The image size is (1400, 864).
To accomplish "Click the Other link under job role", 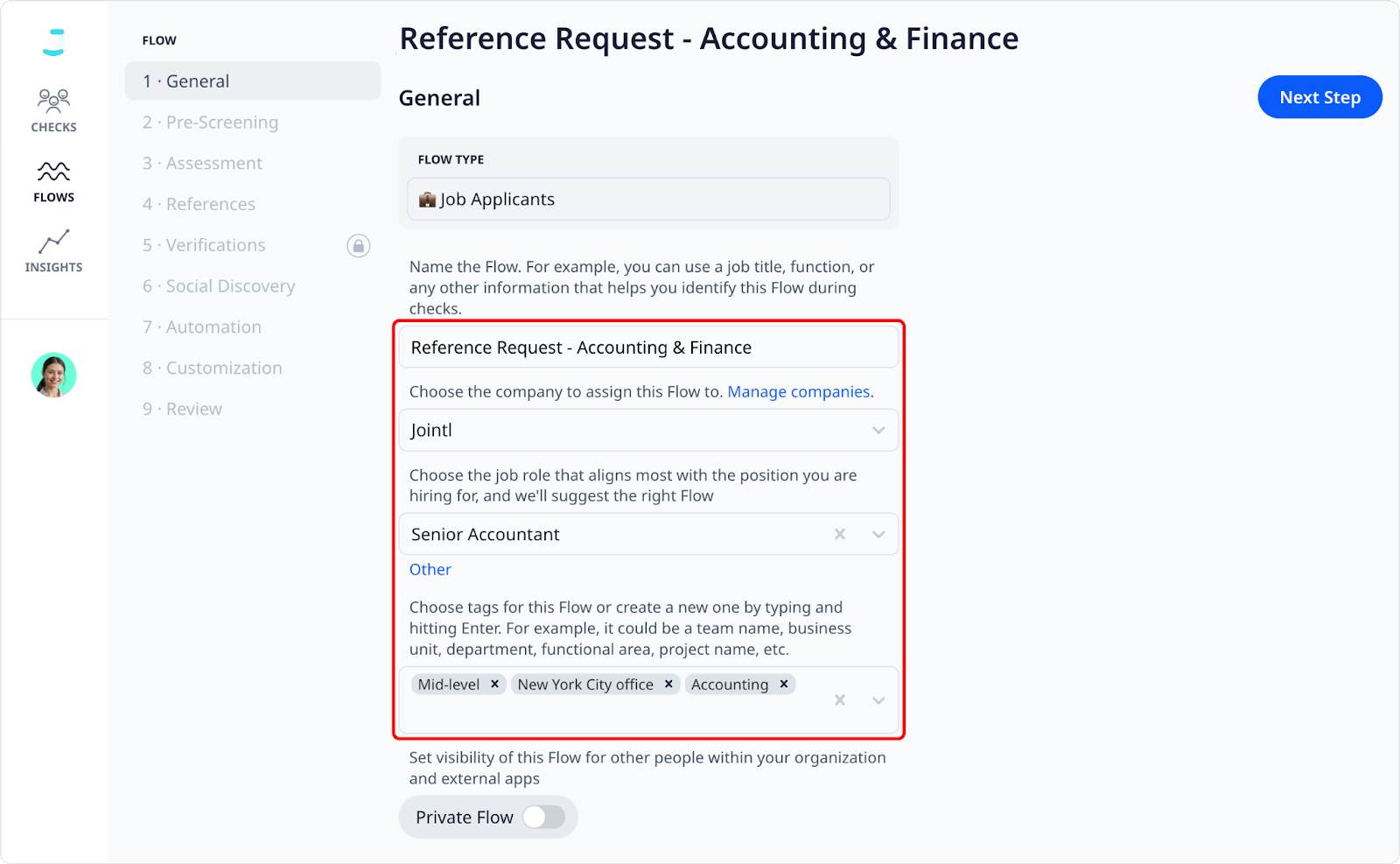I will 430,569.
